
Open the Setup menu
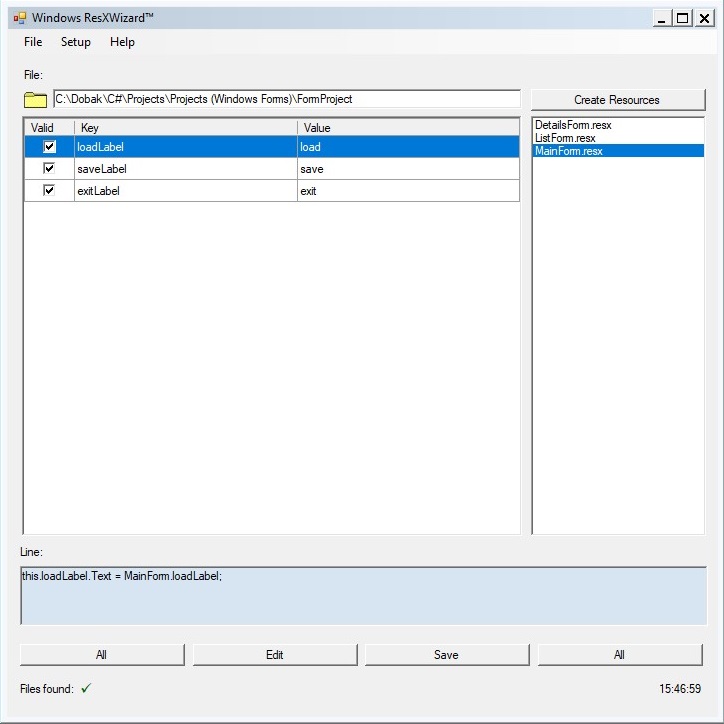pyautogui.click(x=75, y=42)
